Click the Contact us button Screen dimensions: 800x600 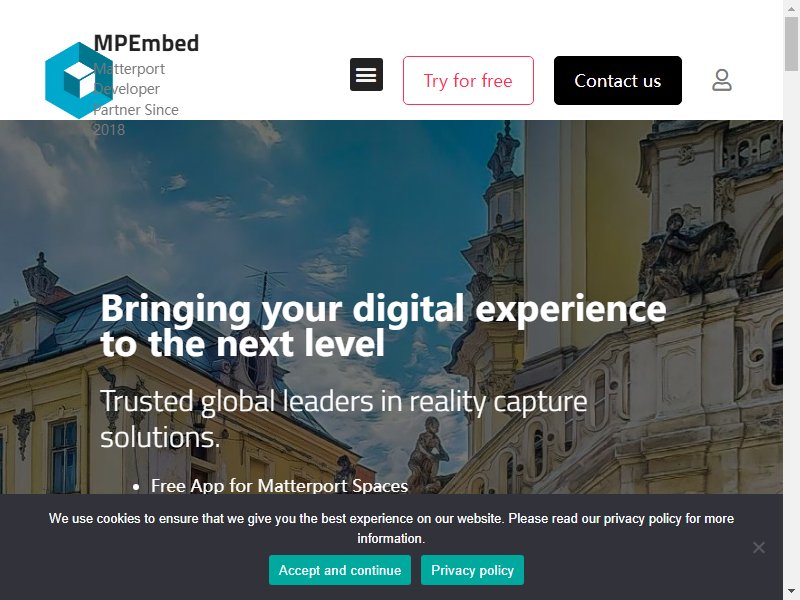pos(618,81)
